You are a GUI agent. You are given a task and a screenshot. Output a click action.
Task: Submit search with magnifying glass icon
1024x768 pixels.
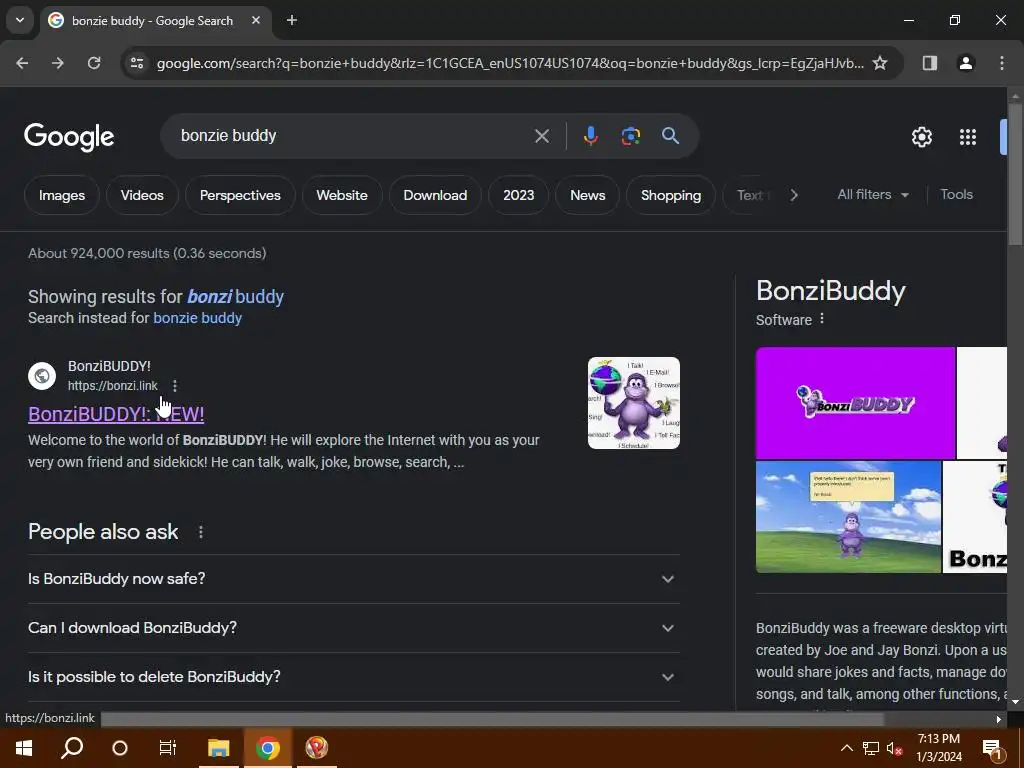point(670,136)
